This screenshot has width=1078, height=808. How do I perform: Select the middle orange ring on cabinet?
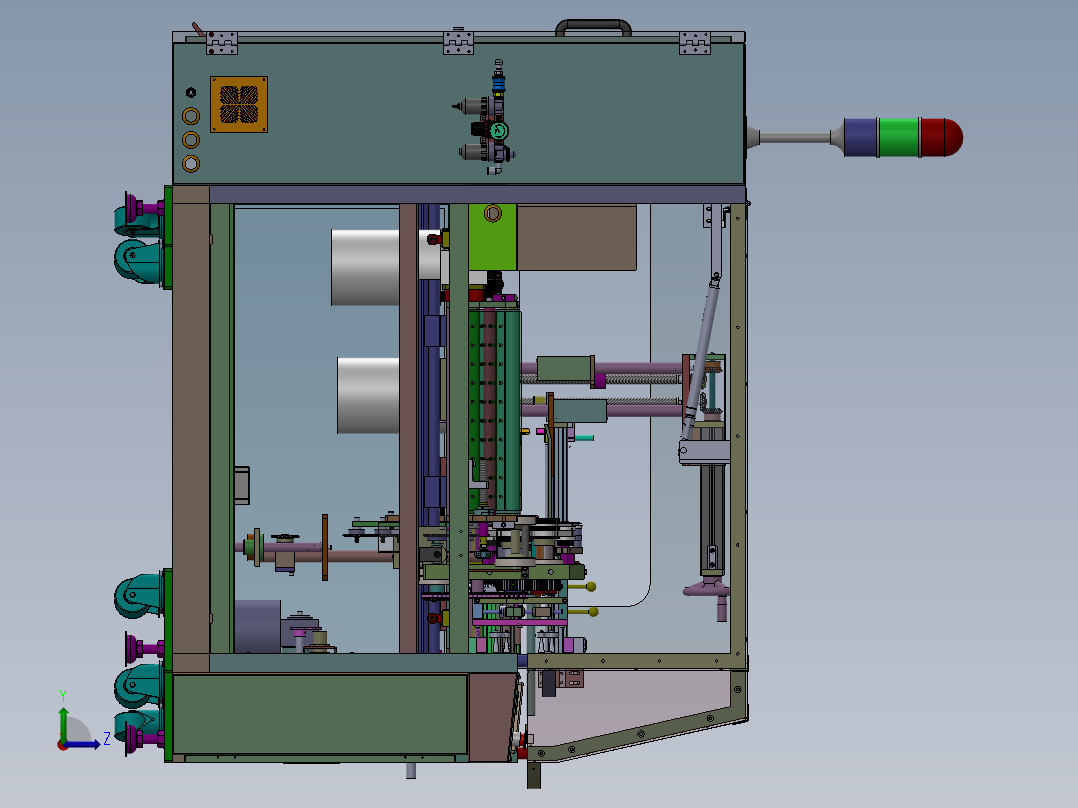tap(191, 140)
